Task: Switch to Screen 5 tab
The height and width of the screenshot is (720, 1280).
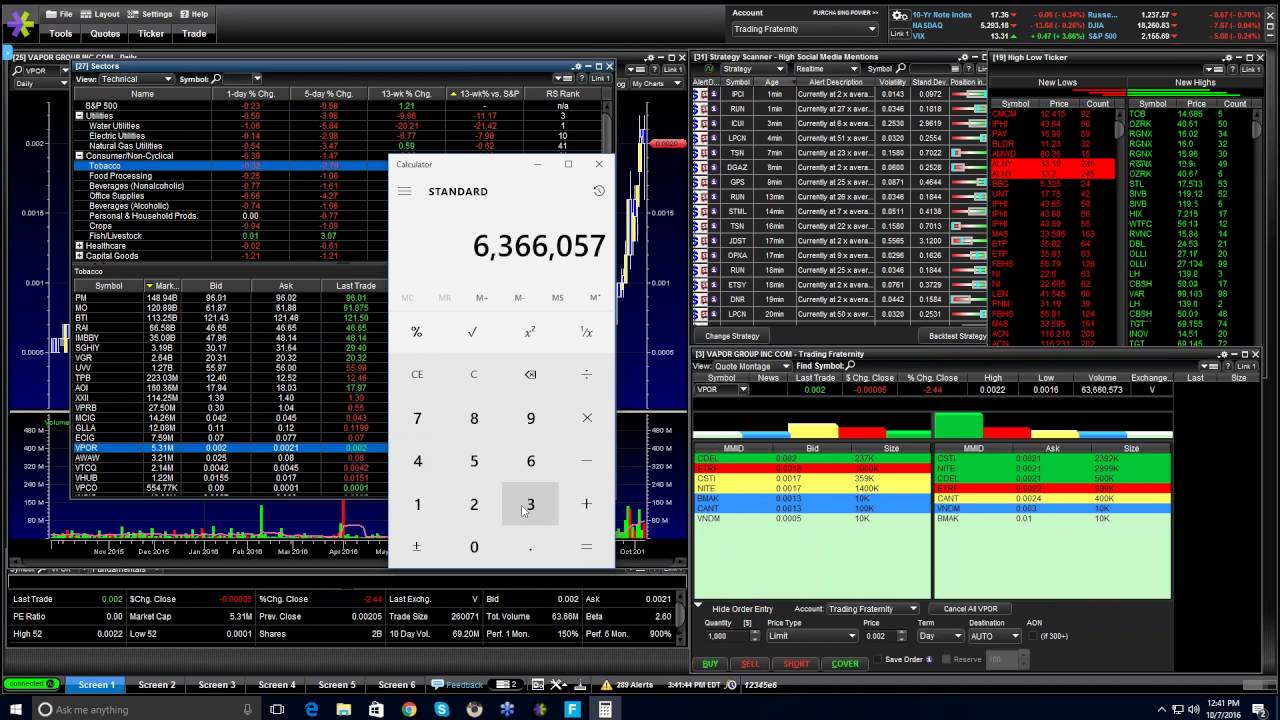Action: click(337, 685)
